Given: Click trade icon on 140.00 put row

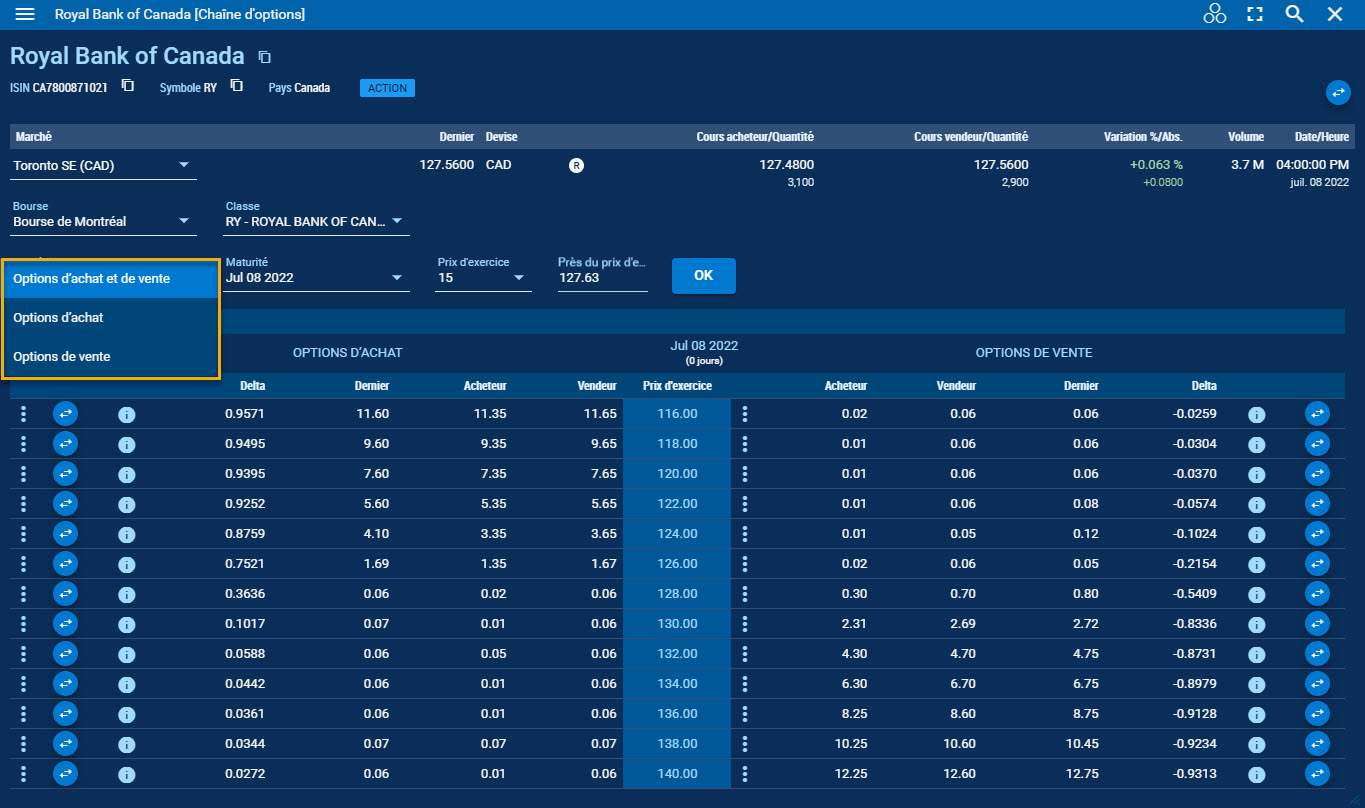Looking at the screenshot, I should [1317, 774].
